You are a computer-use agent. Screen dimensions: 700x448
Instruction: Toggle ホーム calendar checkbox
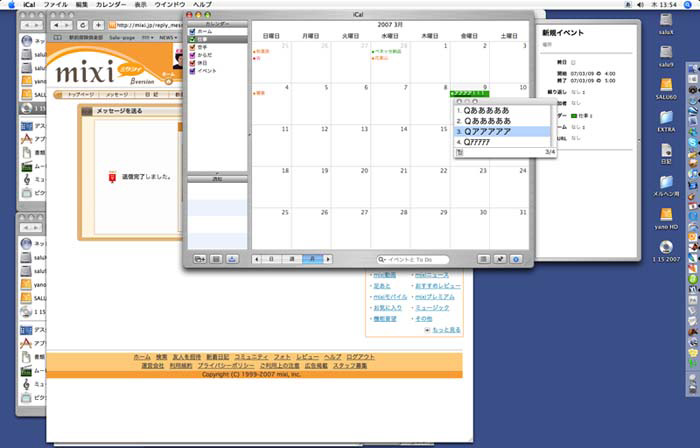[x=192, y=32]
